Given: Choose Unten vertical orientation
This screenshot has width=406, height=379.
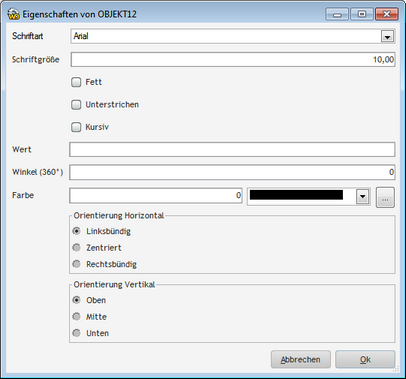Looking at the screenshot, I should point(76,333).
